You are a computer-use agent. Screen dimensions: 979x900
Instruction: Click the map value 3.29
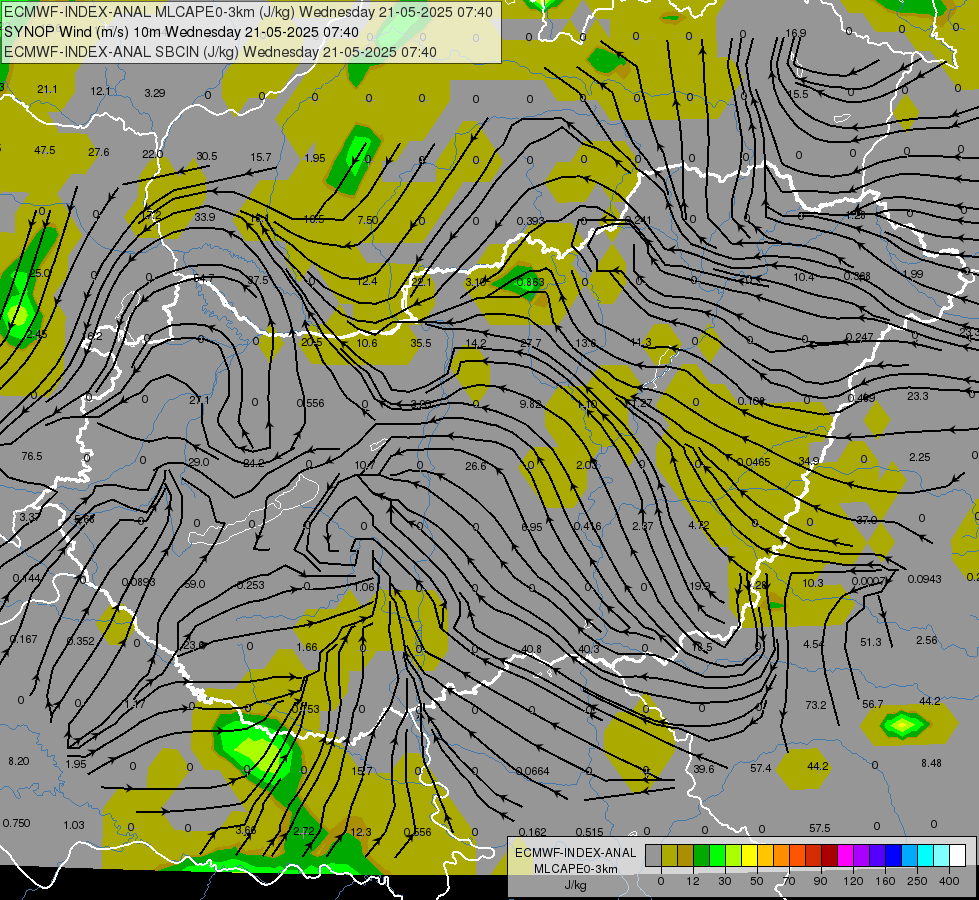tap(155, 93)
